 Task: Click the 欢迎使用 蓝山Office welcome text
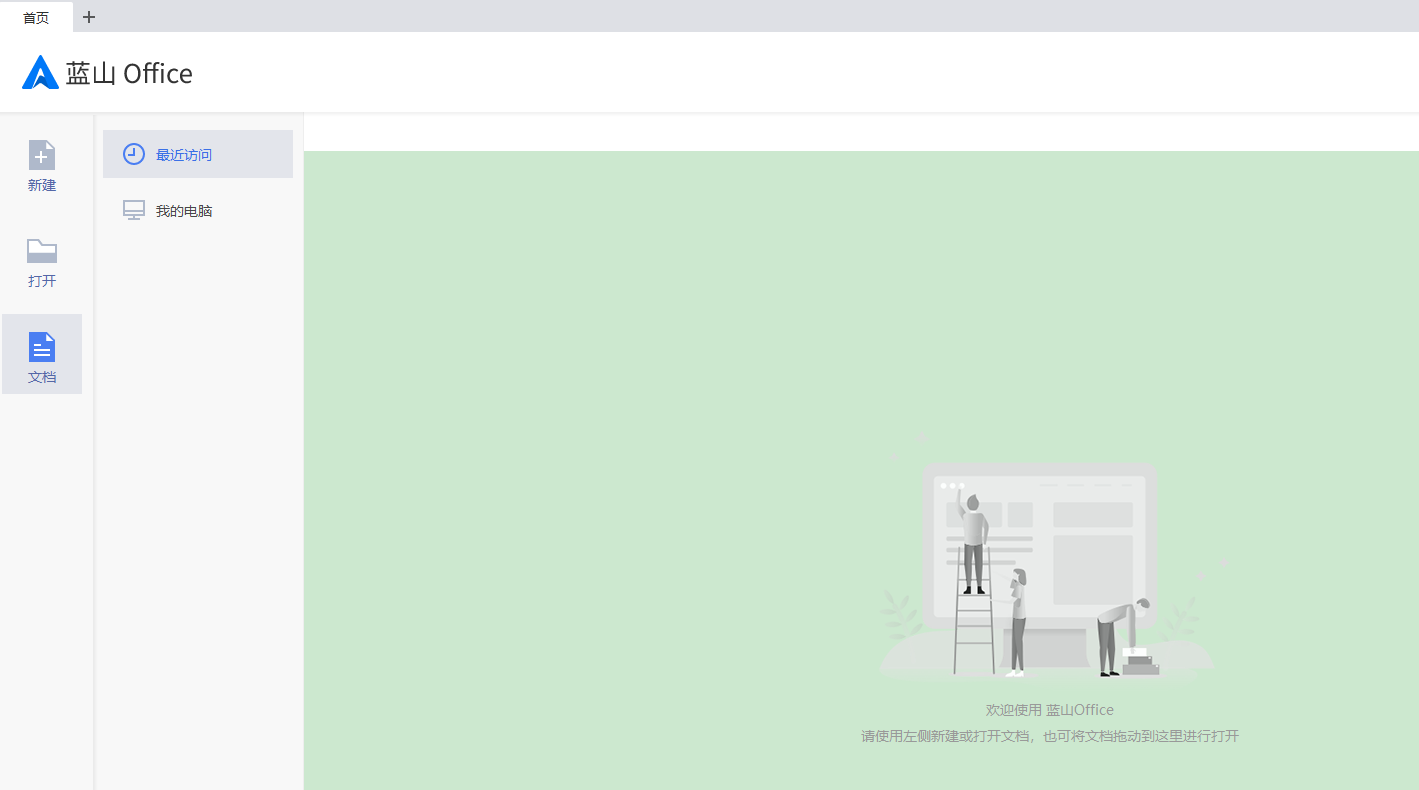tap(1050, 710)
